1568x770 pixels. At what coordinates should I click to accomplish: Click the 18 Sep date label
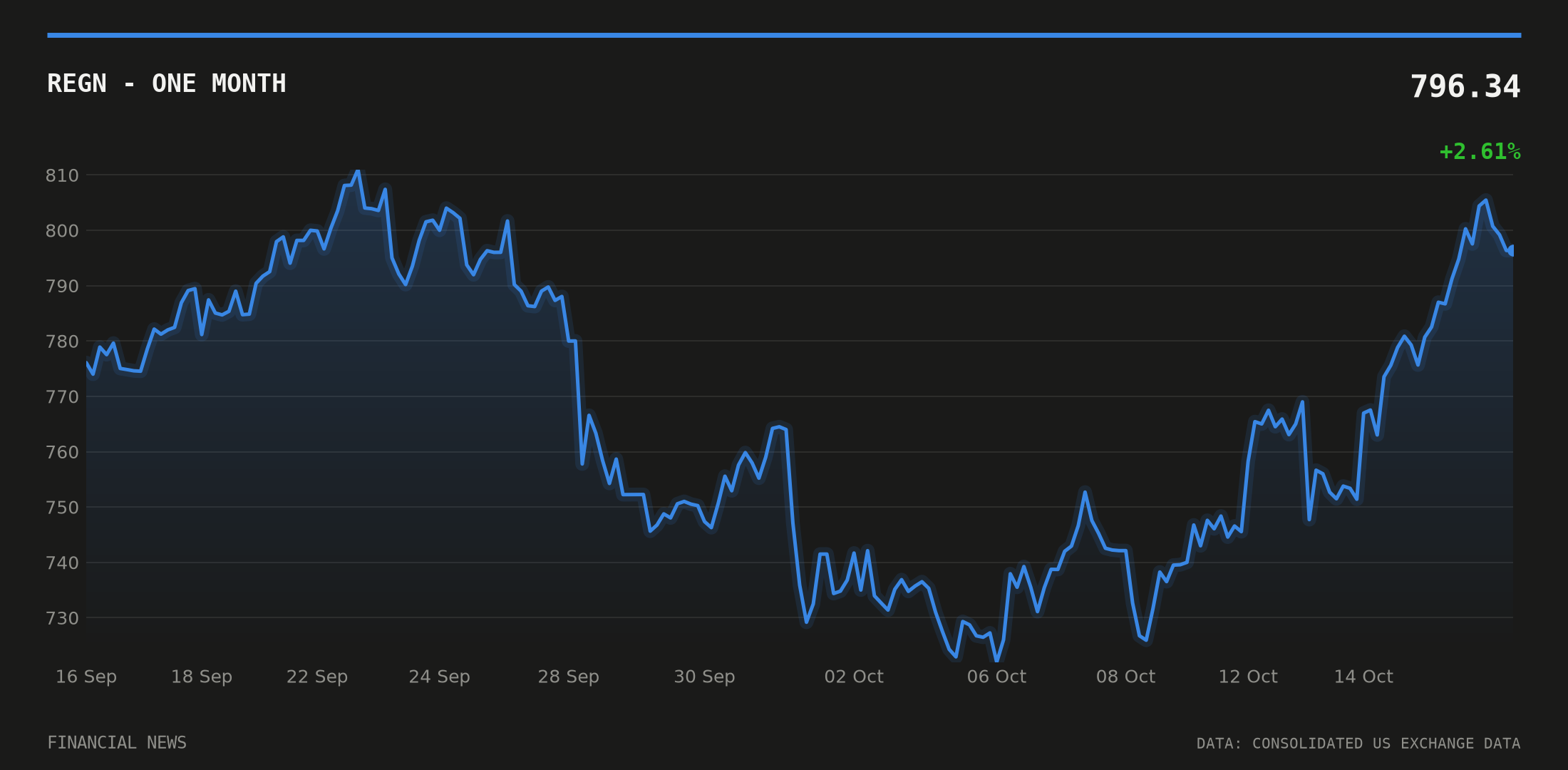[x=202, y=677]
